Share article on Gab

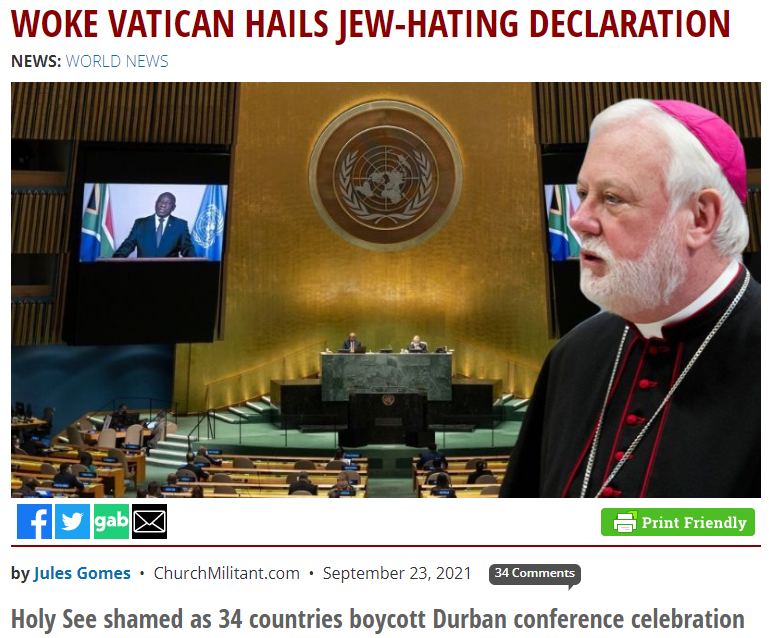tap(111, 521)
